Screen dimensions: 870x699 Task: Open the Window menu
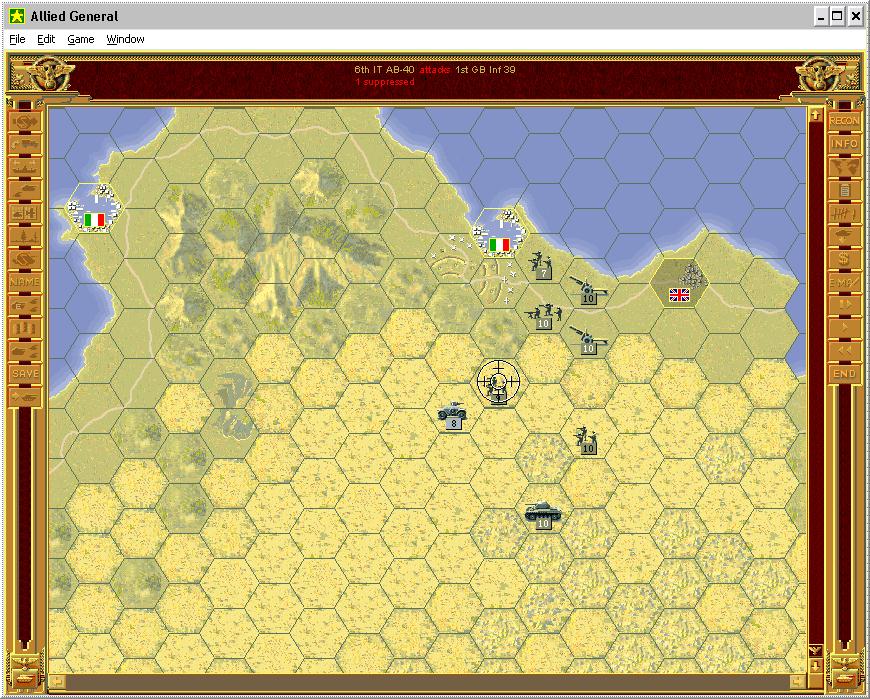pyautogui.click(x=125, y=39)
